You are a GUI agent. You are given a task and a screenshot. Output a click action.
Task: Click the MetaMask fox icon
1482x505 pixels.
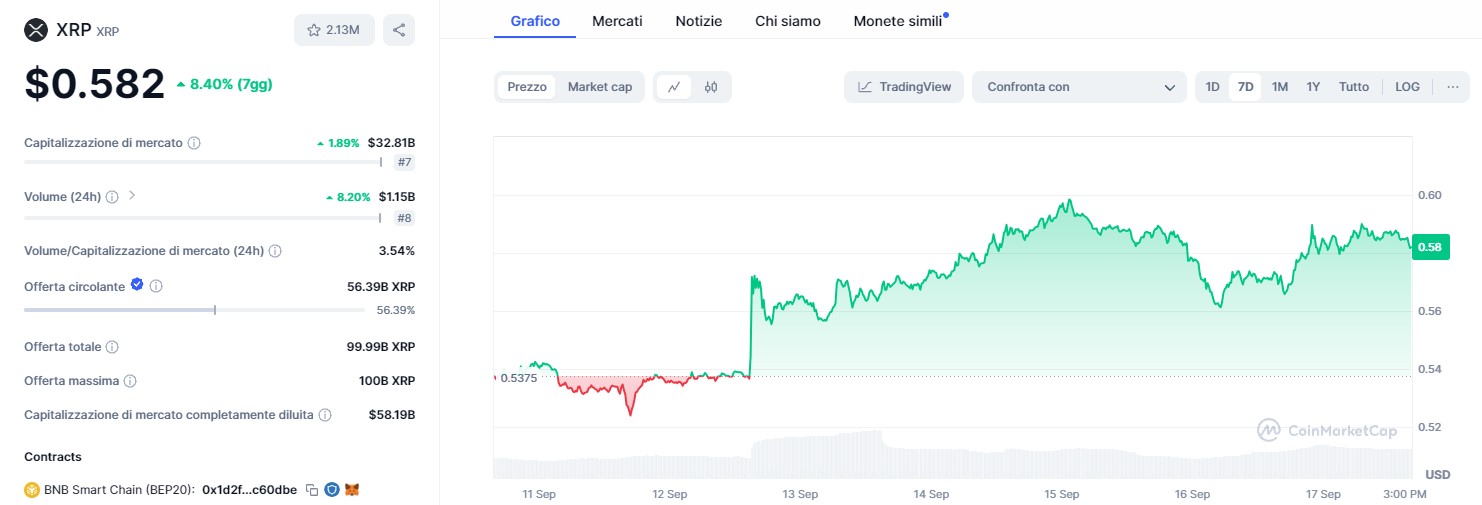(x=352, y=490)
